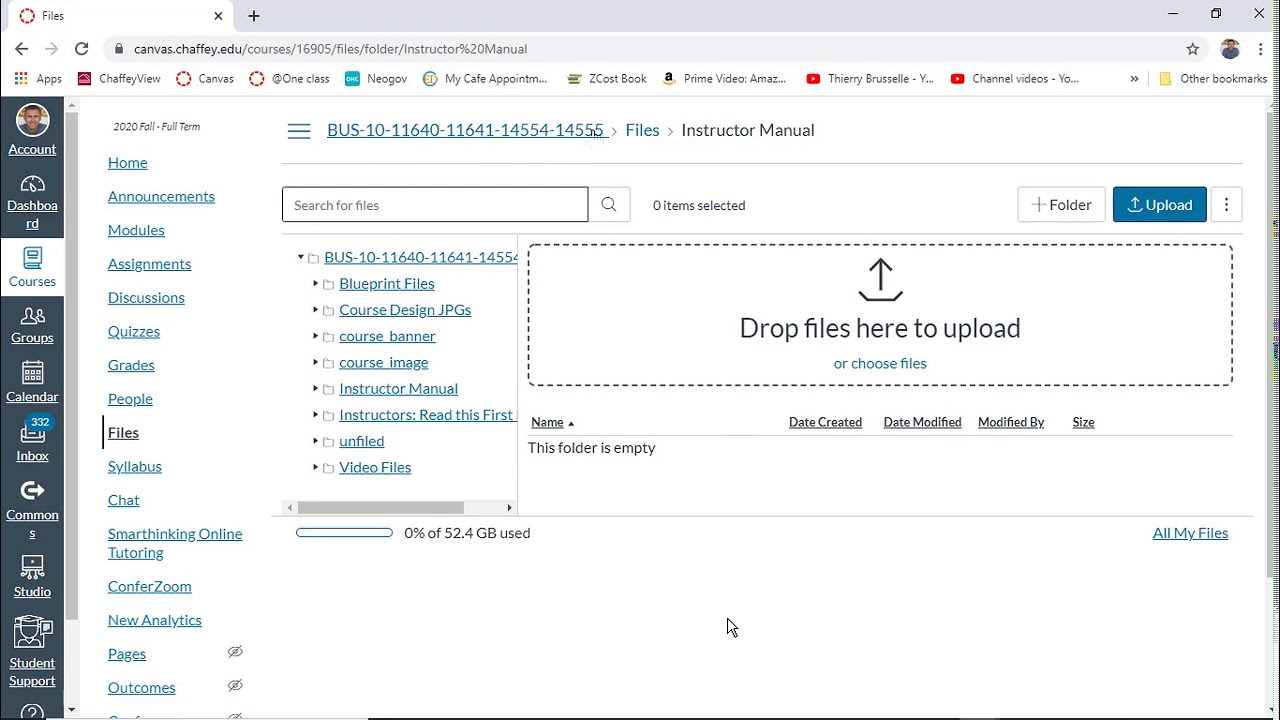
Task: Expand the Instructor Manual folder arrow
Action: pos(315,388)
